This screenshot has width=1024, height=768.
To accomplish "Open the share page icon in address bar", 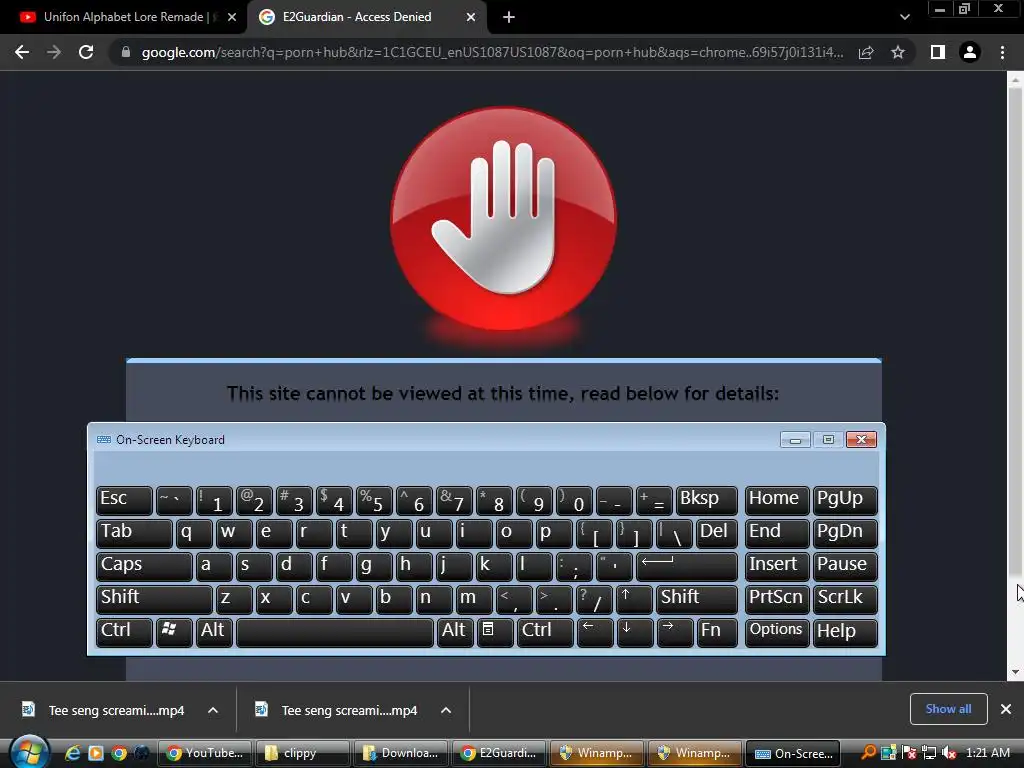I will tap(866, 52).
